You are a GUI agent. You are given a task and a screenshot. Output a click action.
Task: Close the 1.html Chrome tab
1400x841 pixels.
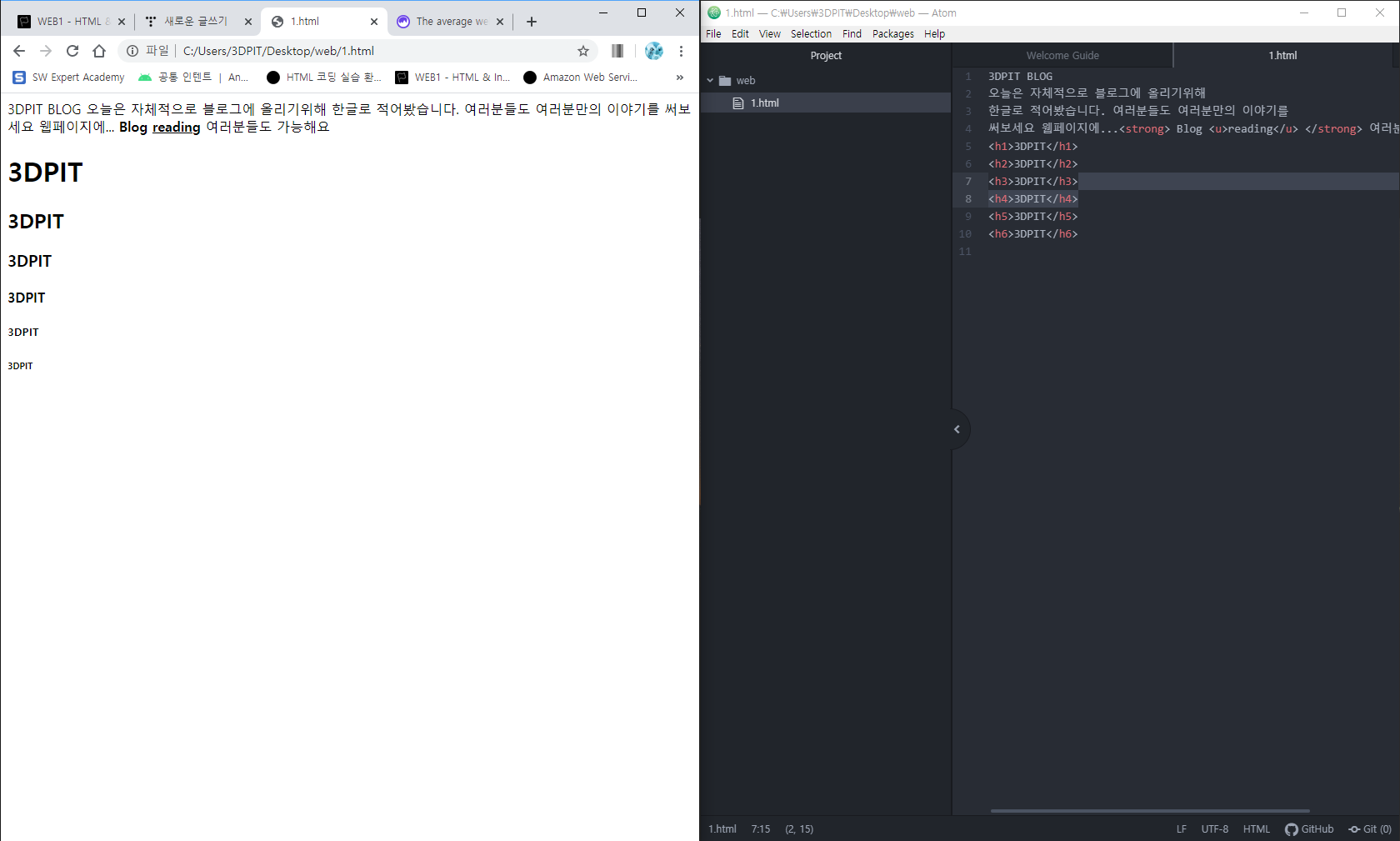click(374, 22)
